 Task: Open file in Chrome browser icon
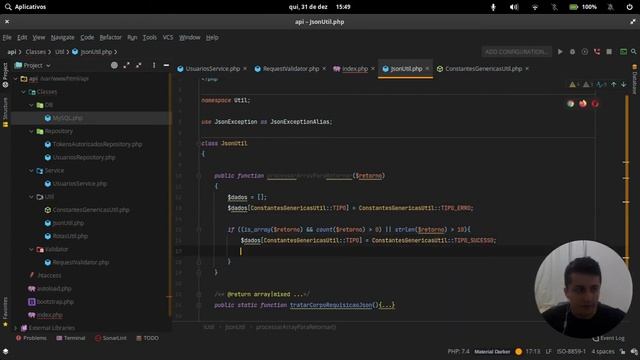point(571,104)
